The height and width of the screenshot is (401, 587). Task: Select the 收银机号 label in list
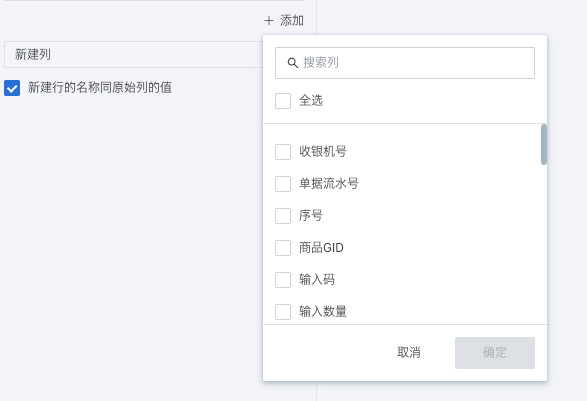[323, 152]
